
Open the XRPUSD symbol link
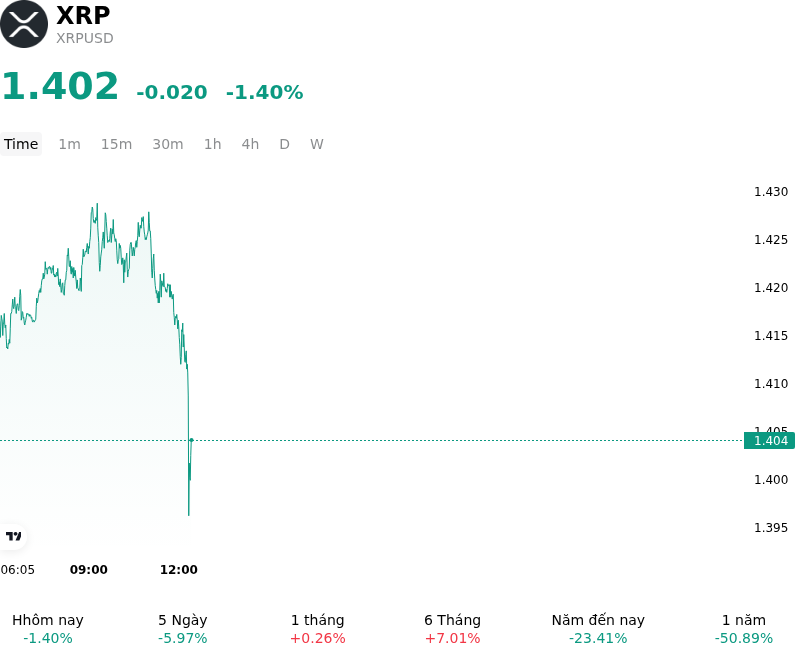pyautogui.click(x=85, y=38)
